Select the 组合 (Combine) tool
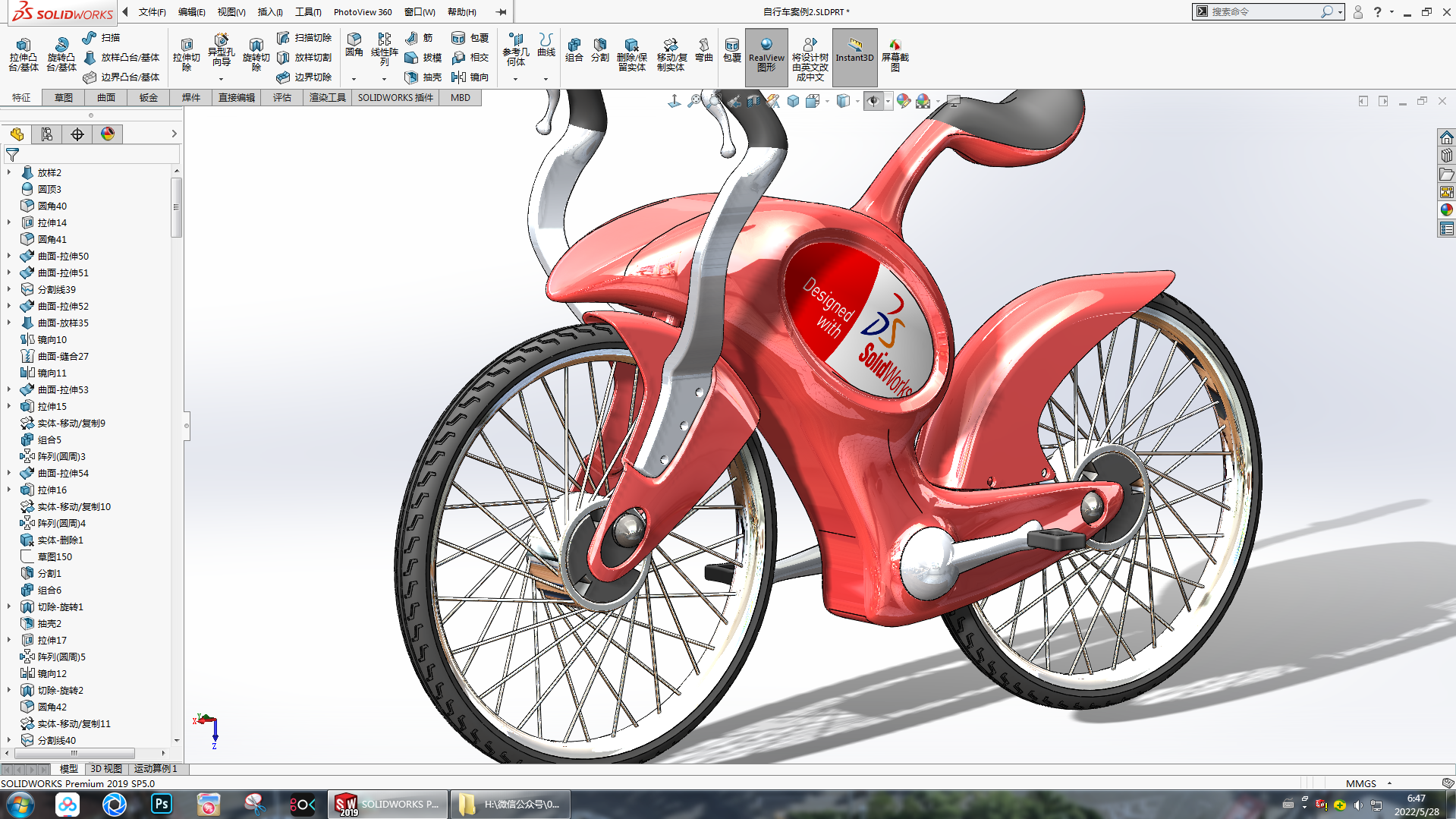 [x=574, y=50]
